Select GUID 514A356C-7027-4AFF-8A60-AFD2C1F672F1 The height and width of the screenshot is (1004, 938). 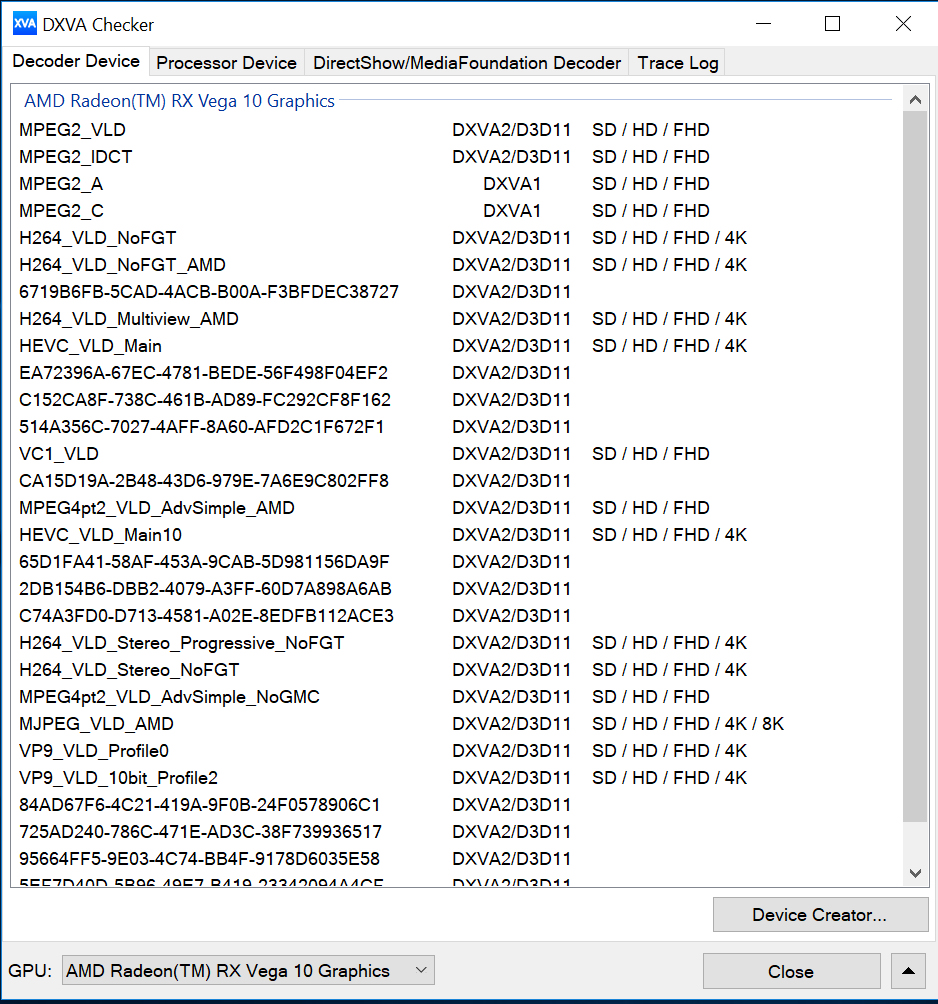455,426
